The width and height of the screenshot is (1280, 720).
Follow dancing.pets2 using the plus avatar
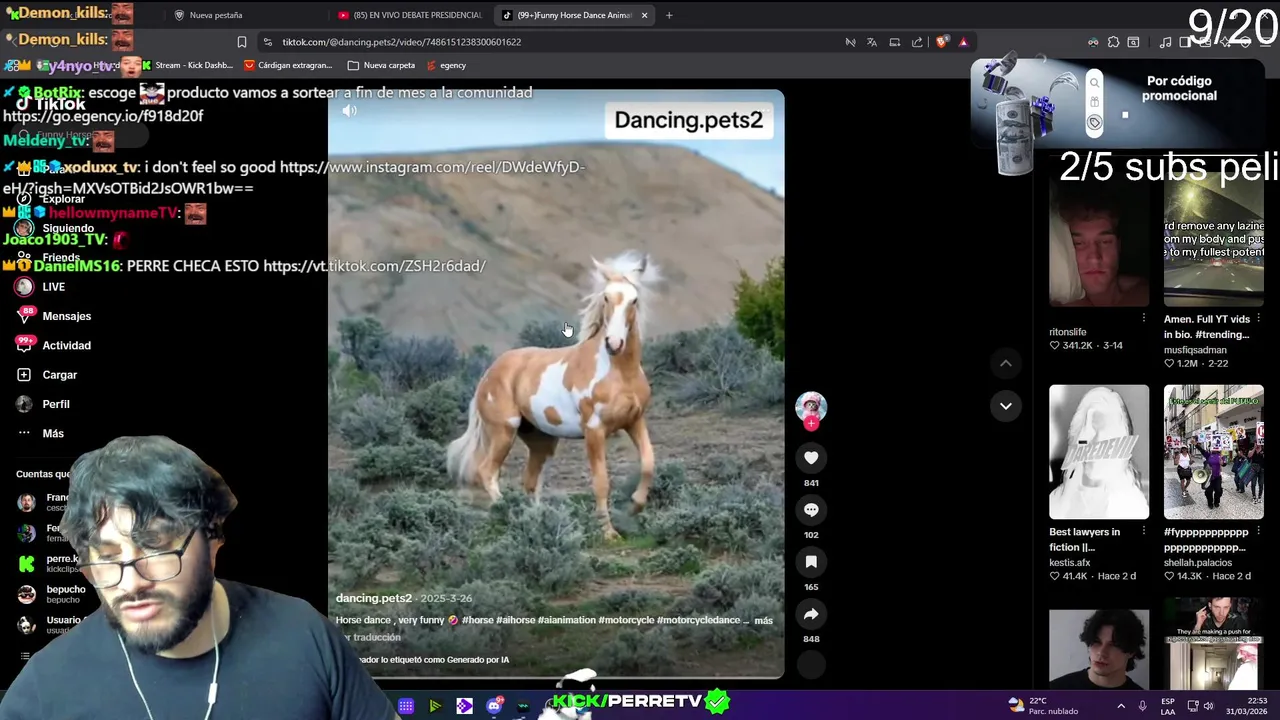click(x=811, y=423)
